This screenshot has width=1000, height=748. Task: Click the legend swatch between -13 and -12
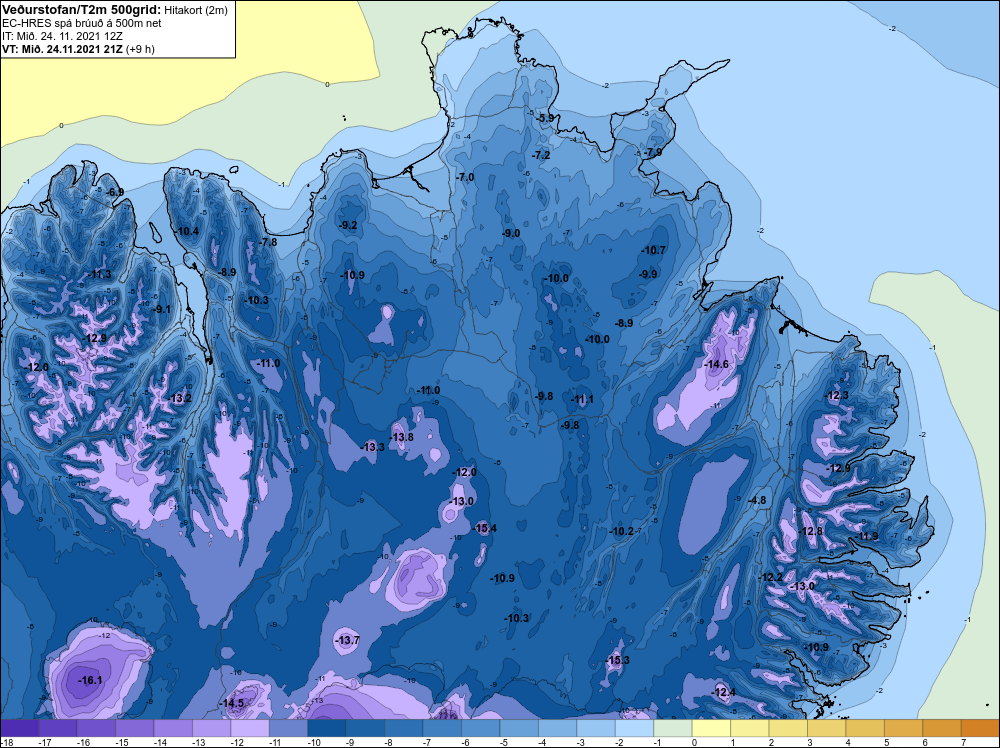click(x=212, y=728)
